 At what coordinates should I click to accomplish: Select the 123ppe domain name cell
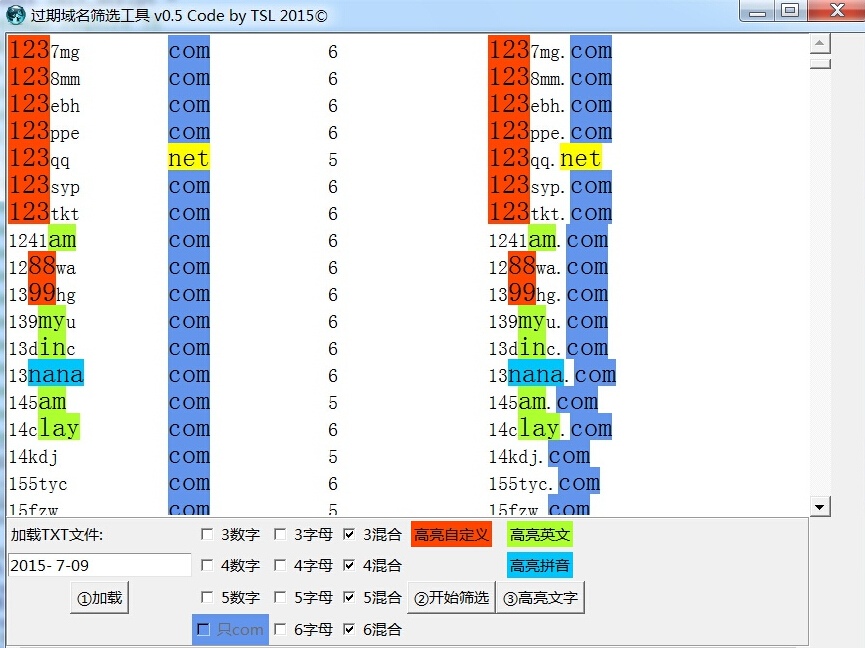tap(44, 132)
